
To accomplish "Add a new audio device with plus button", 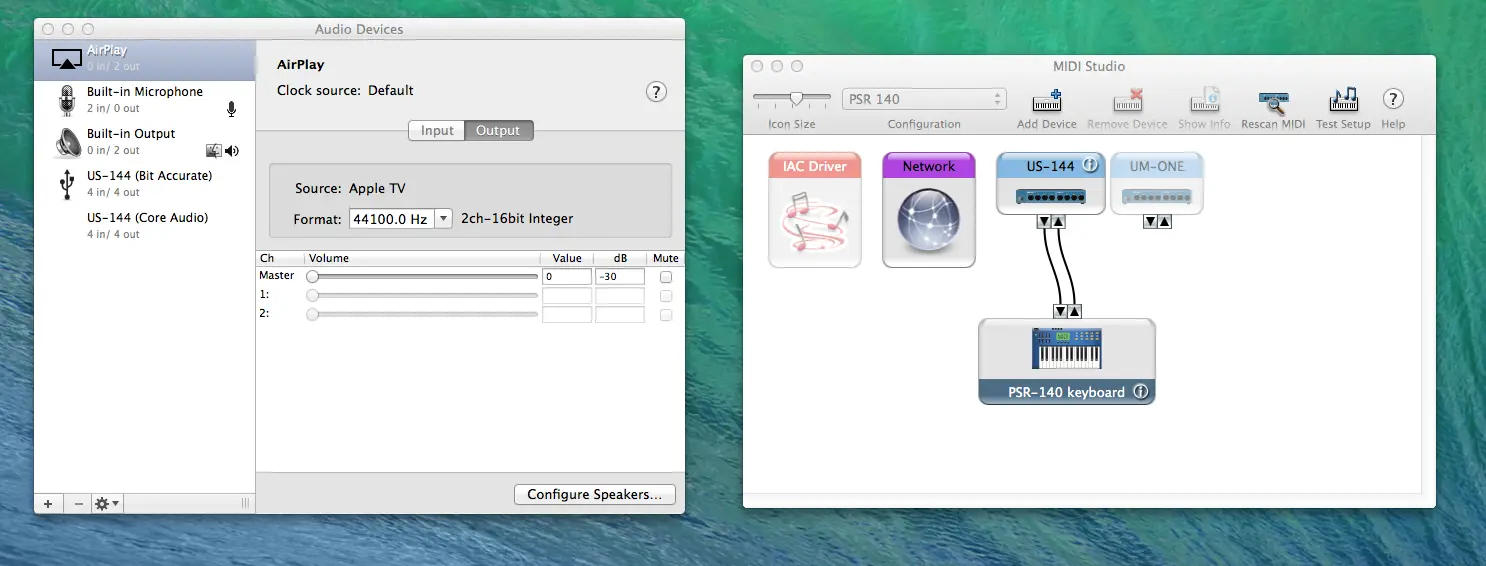I will pyautogui.click(x=48, y=504).
